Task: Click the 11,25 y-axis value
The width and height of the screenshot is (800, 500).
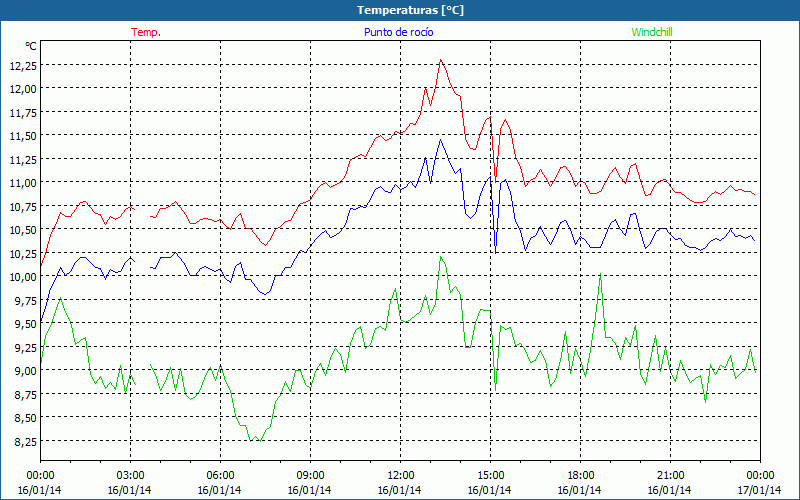Action: (23, 159)
